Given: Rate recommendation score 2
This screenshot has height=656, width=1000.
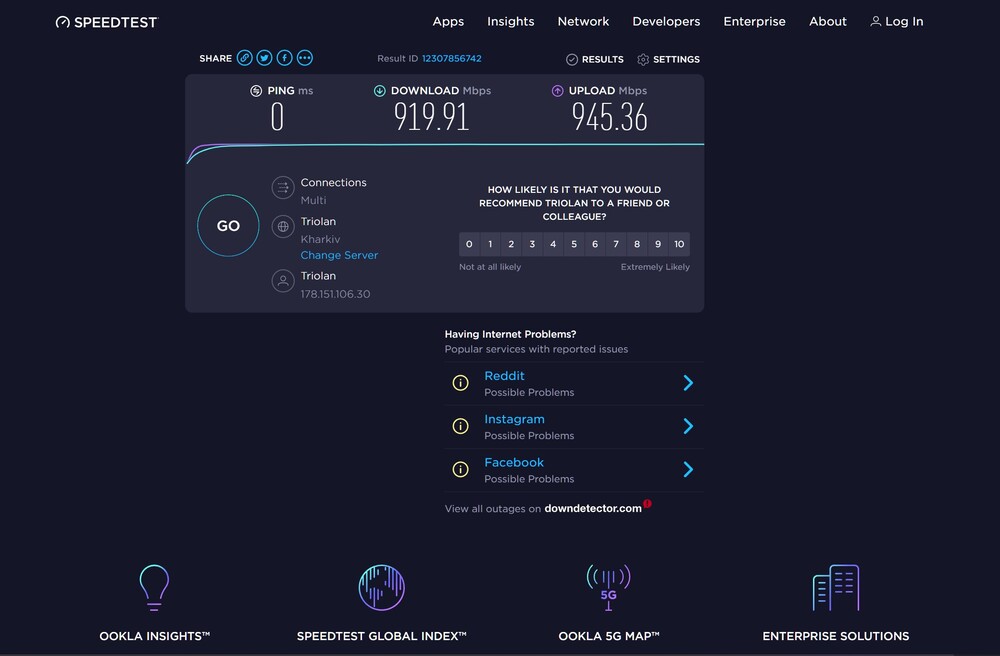Looking at the screenshot, I should coord(511,244).
